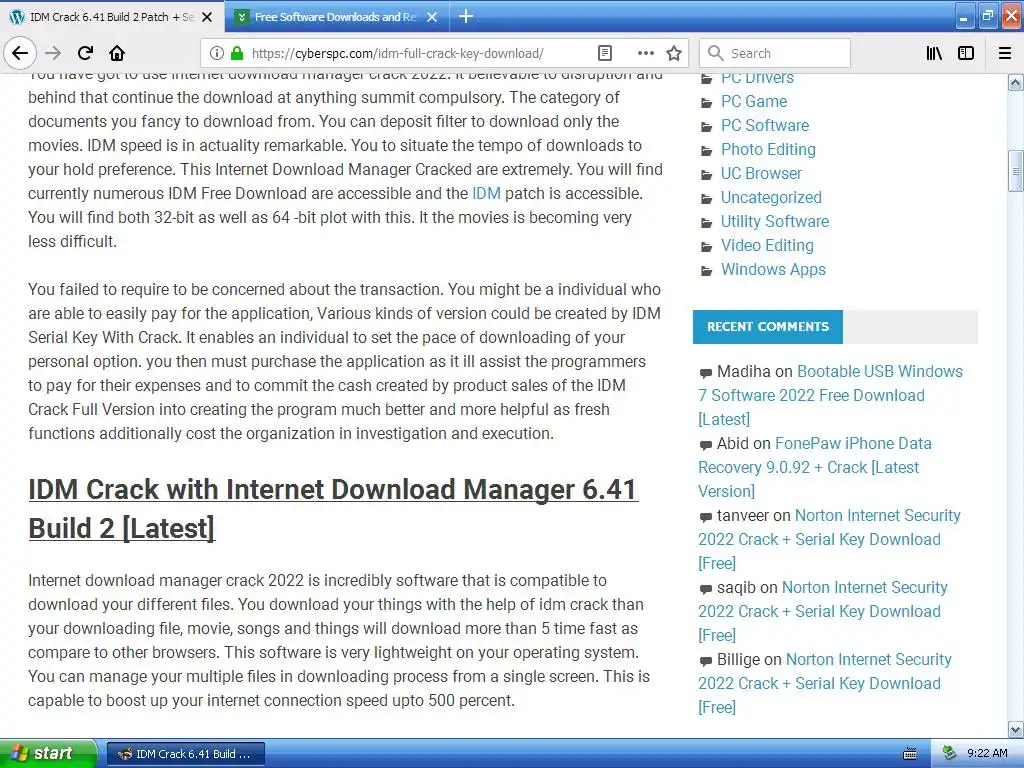Image resolution: width=1024 pixels, height=768 pixels.
Task: Click the scrollbar down arrow
Action: [x=1016, y=729]
